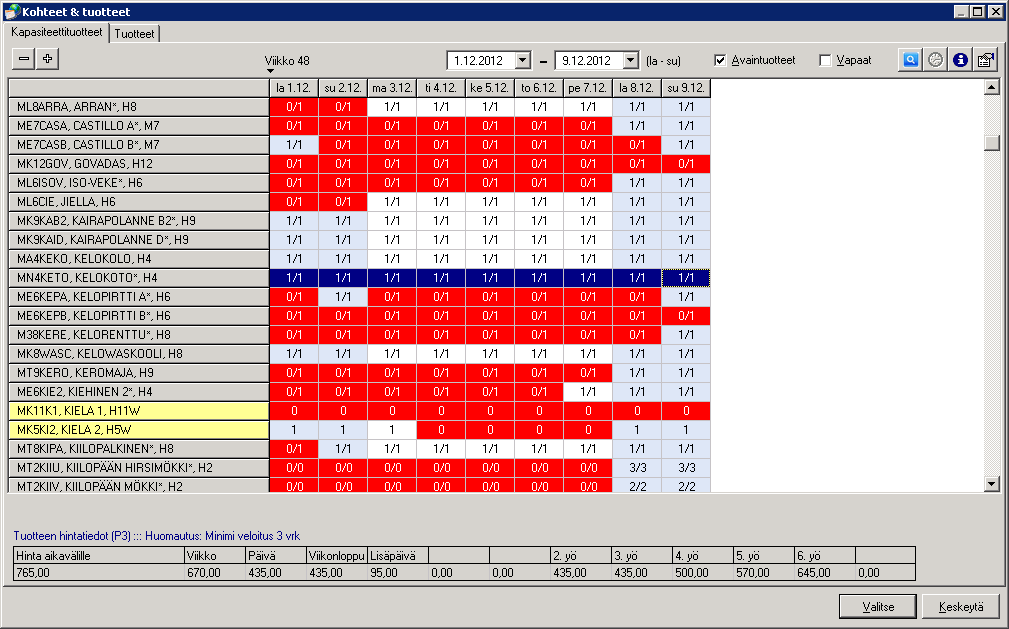This screenshot has height=629, width=1009.
Task: Select column header la 8.12.
Action: click(x=637, y=88)
